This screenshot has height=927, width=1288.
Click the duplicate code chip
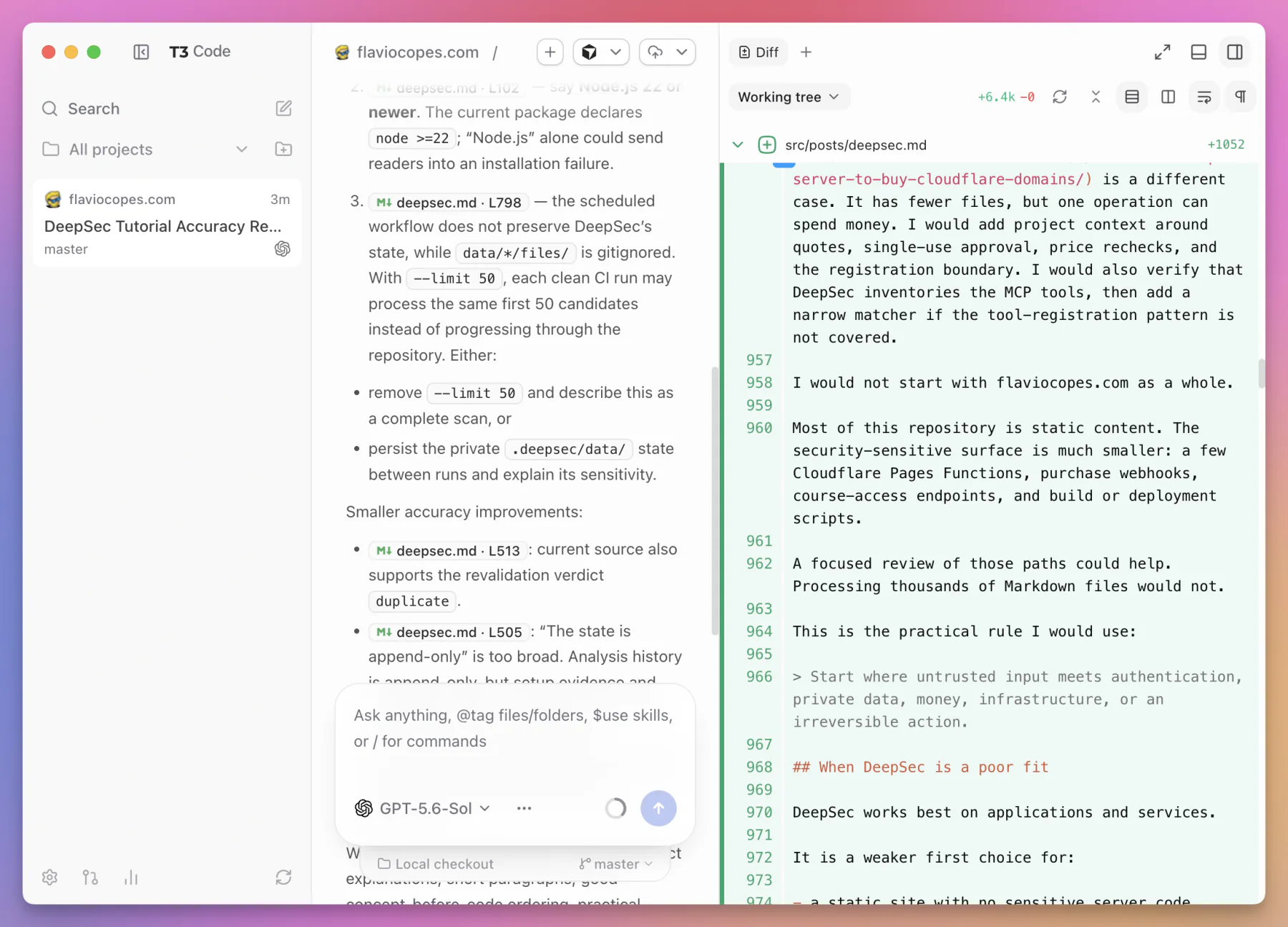click(412, 601)
